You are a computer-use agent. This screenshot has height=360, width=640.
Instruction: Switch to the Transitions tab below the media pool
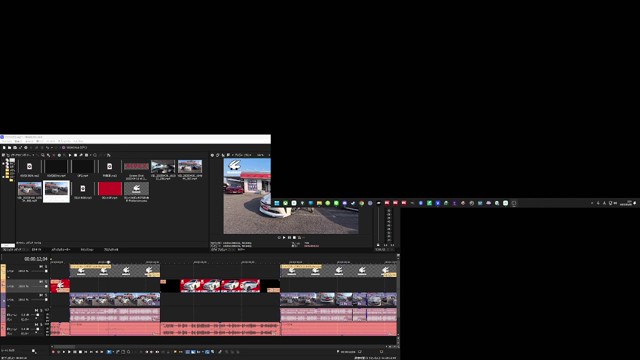coord(87,249)
